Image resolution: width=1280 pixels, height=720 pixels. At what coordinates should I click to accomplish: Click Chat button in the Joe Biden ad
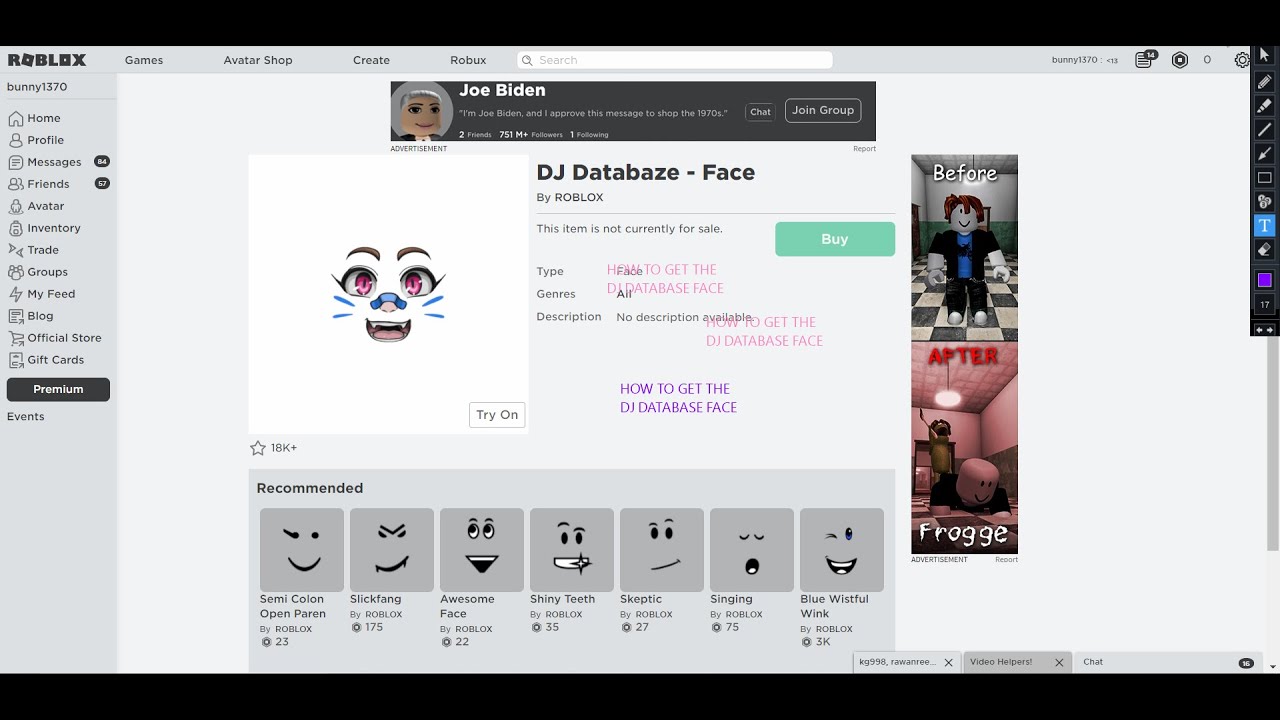click(x=760, y=112)
